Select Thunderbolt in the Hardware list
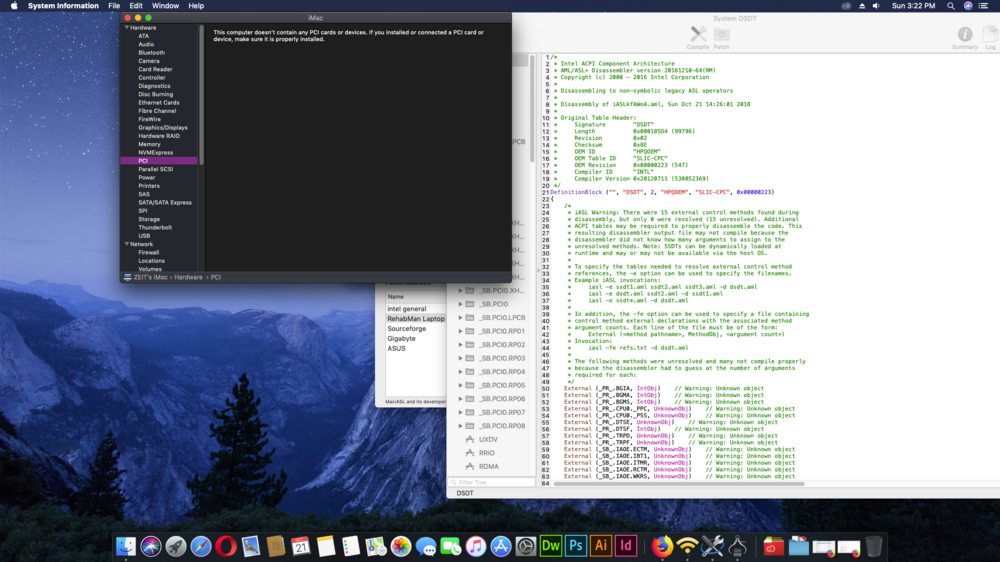Image resolution: width=1000 pixels, height=562 pixels. [x=155, y=227]
